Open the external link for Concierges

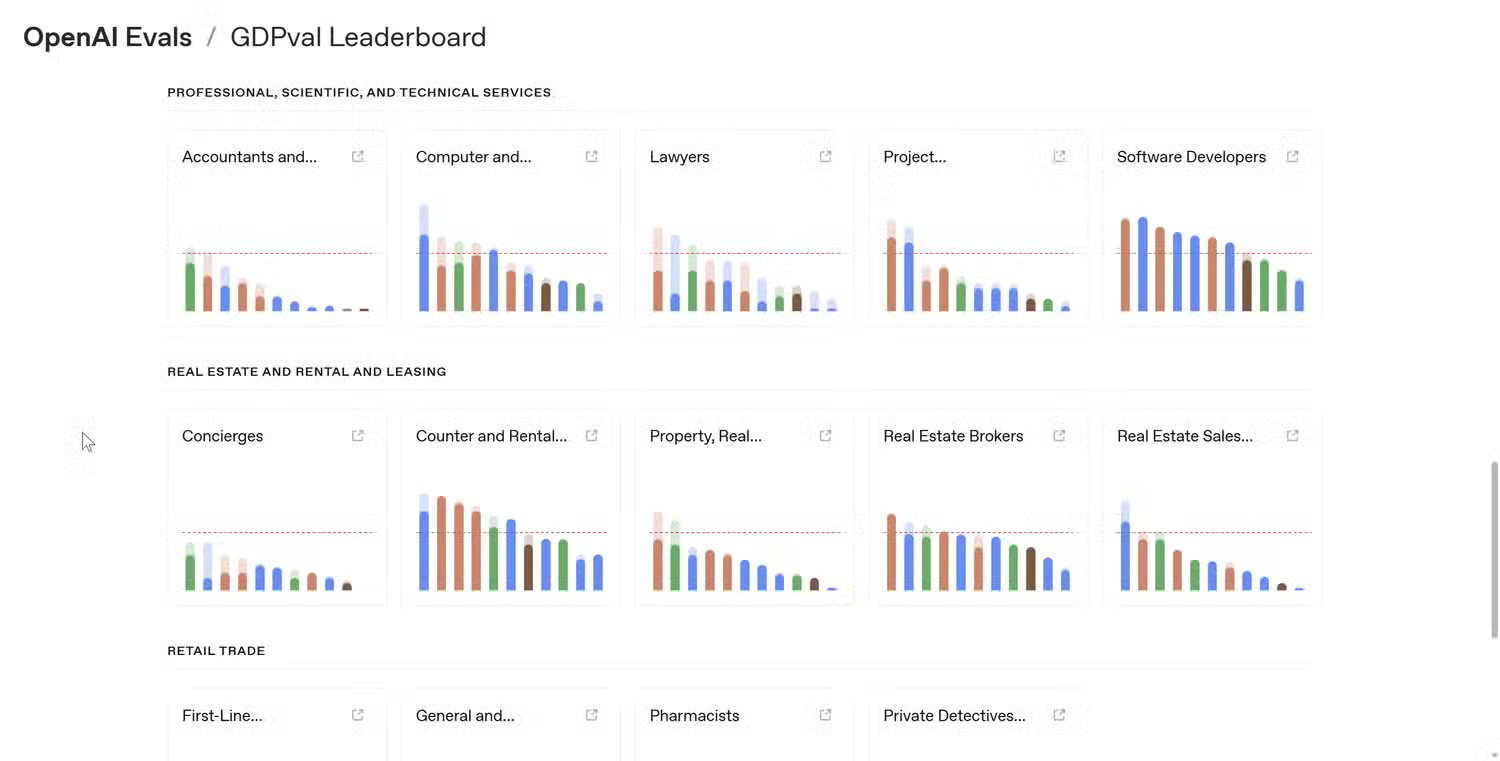point(357,435)
